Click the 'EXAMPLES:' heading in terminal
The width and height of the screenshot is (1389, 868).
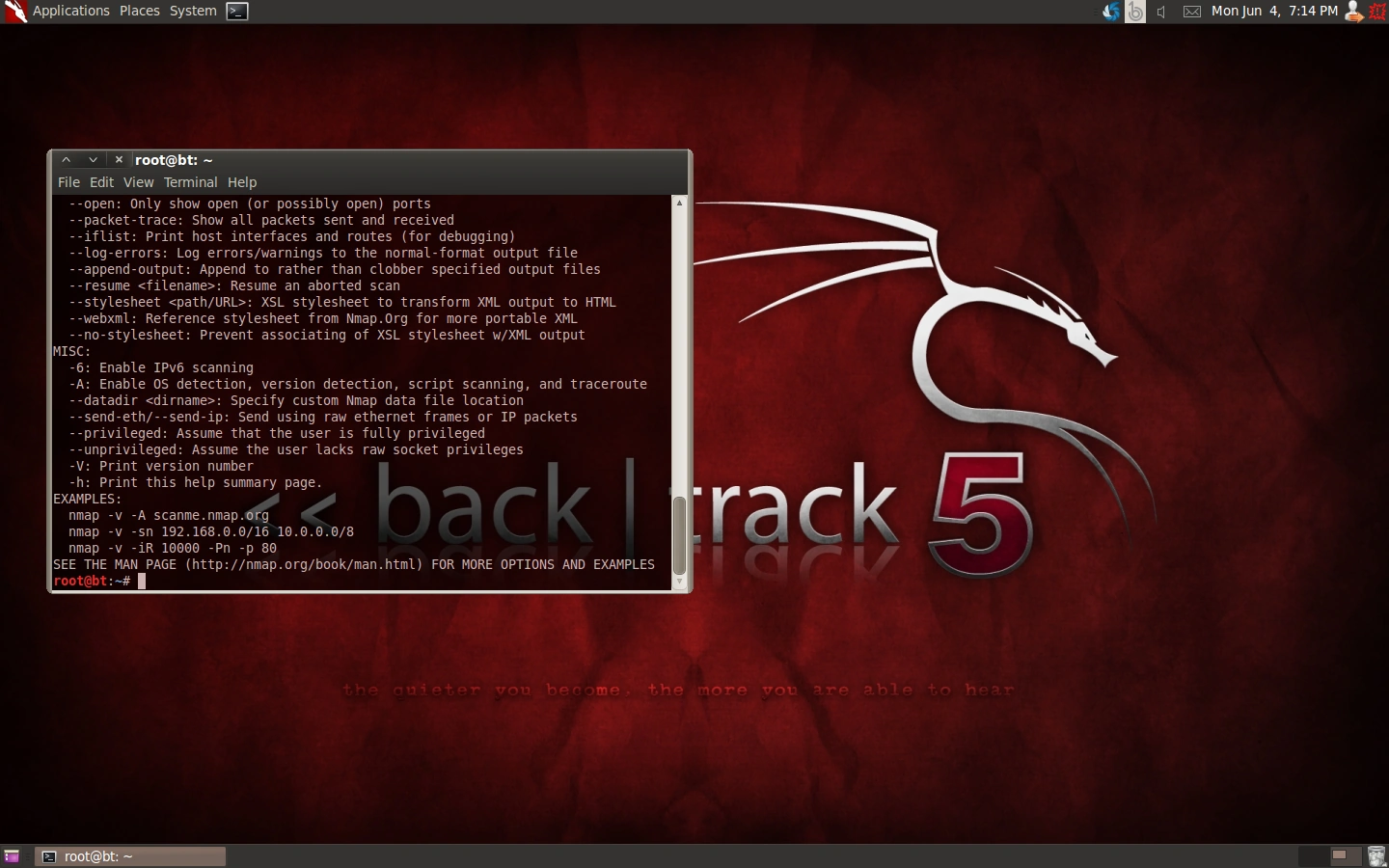click(x=88, y=499)
